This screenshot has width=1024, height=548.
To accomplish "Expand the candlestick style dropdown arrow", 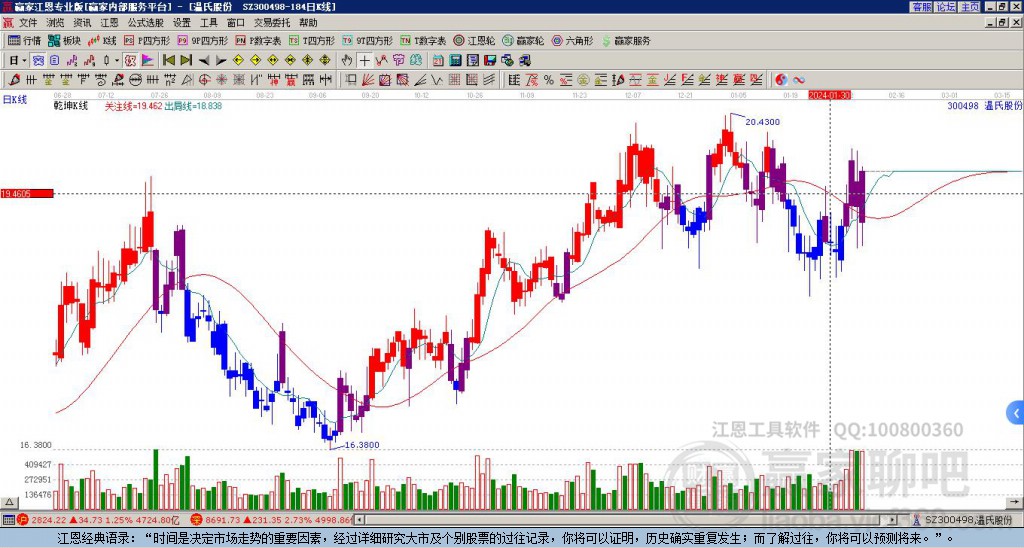I will (117, 61).
